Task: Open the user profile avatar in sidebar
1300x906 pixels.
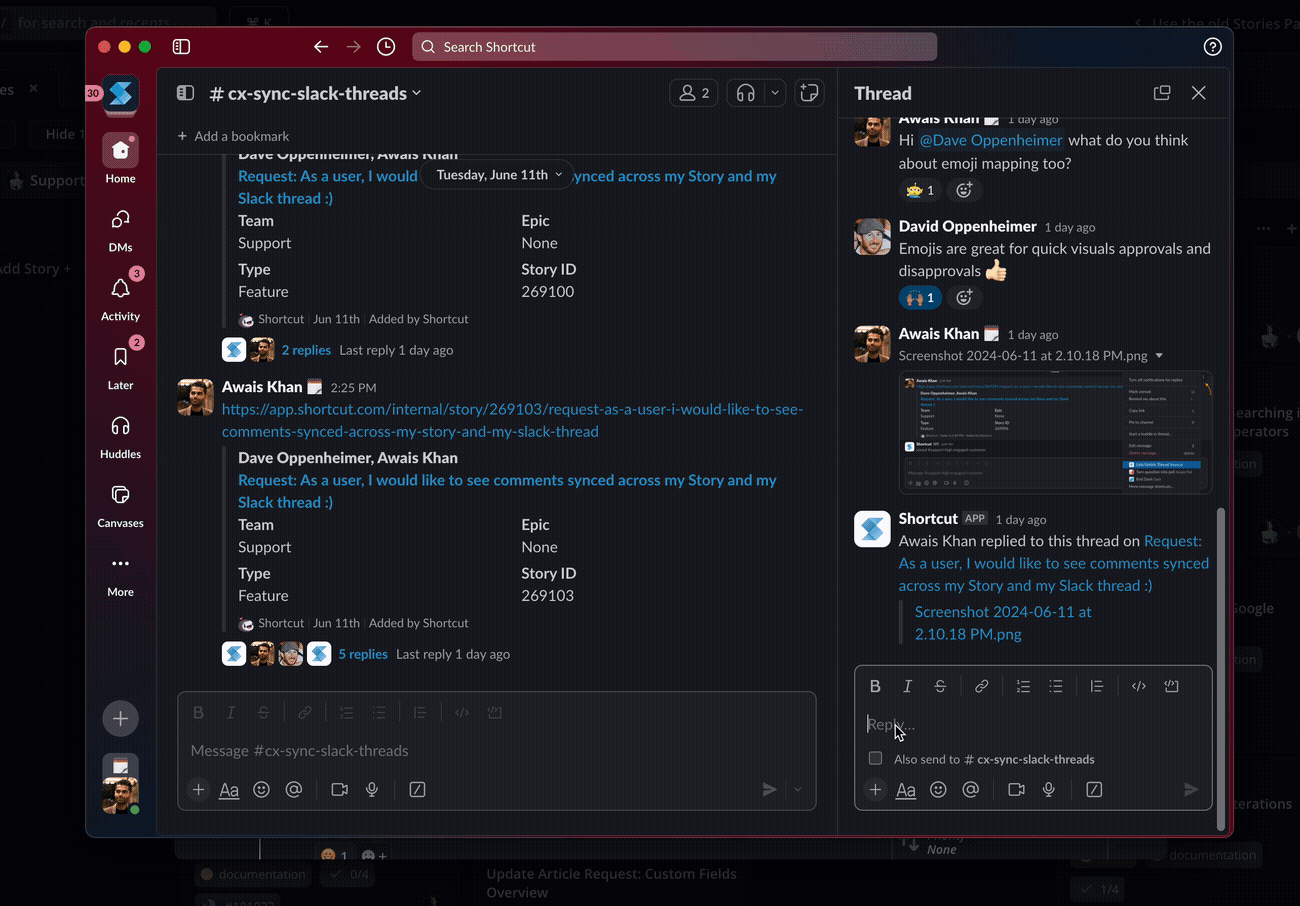Action: click(120, 796)
